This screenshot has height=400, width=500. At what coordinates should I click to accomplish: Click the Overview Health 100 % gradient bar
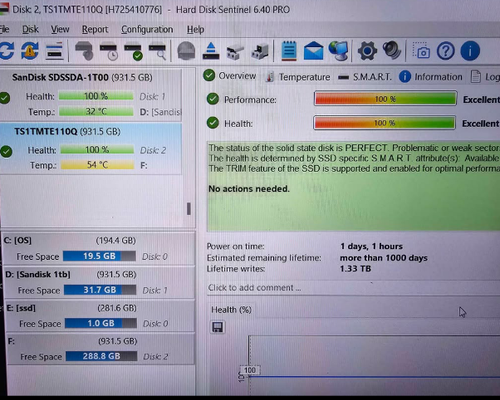384,123
